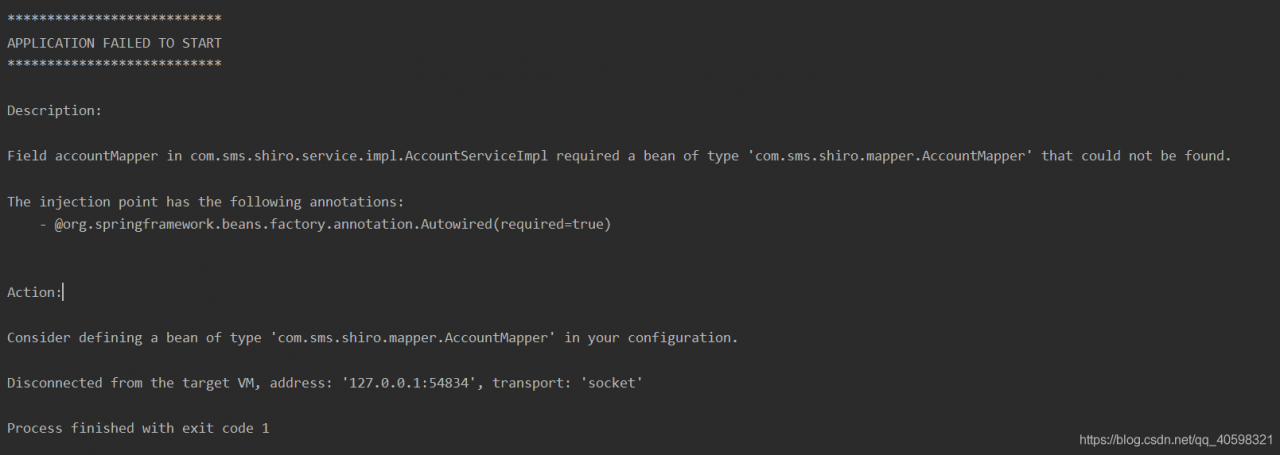Click 'com.sms.shiro.mapper.AccountMapper' in the Consider line
Image resolution: width=1280 pixels, height=455 pixels.
point(412,338)
